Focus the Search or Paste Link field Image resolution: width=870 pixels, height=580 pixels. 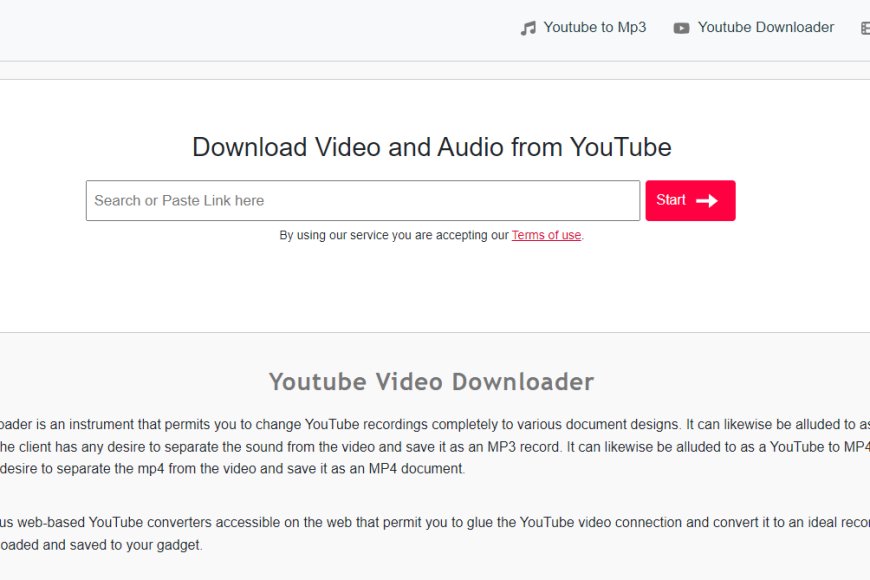[363, 200]
